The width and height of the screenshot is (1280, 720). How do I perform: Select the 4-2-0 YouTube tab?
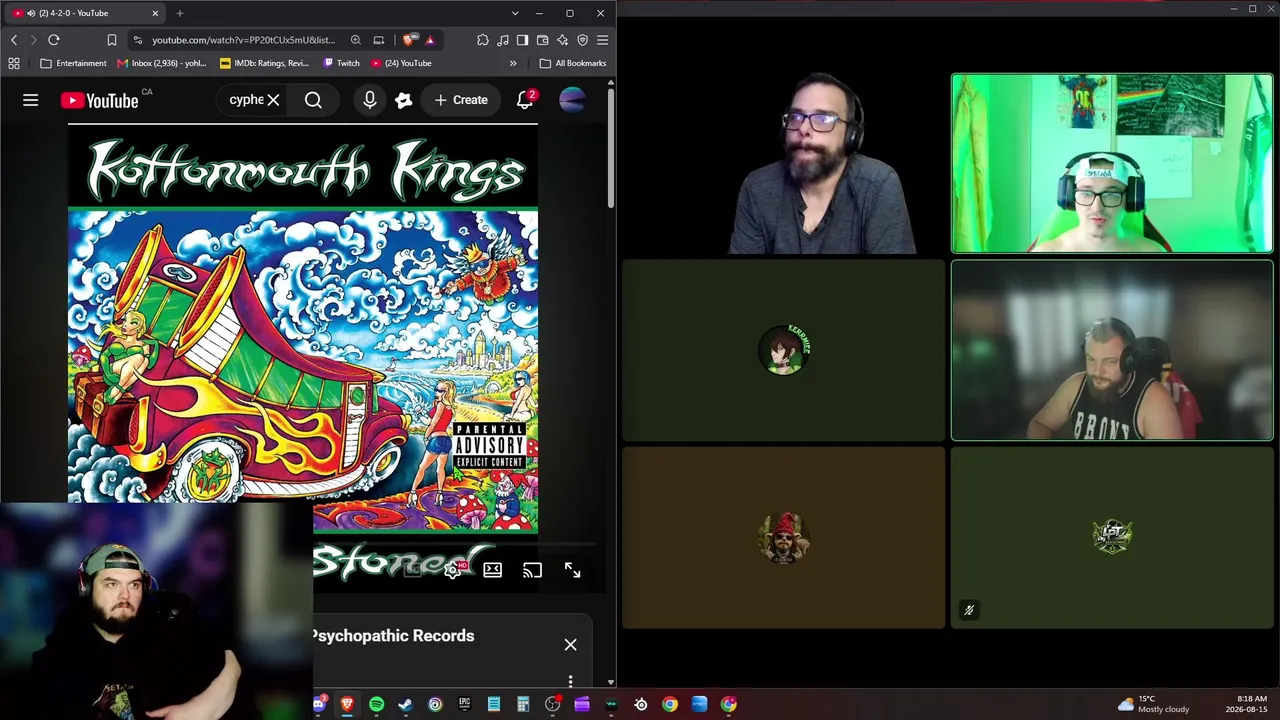84,13
